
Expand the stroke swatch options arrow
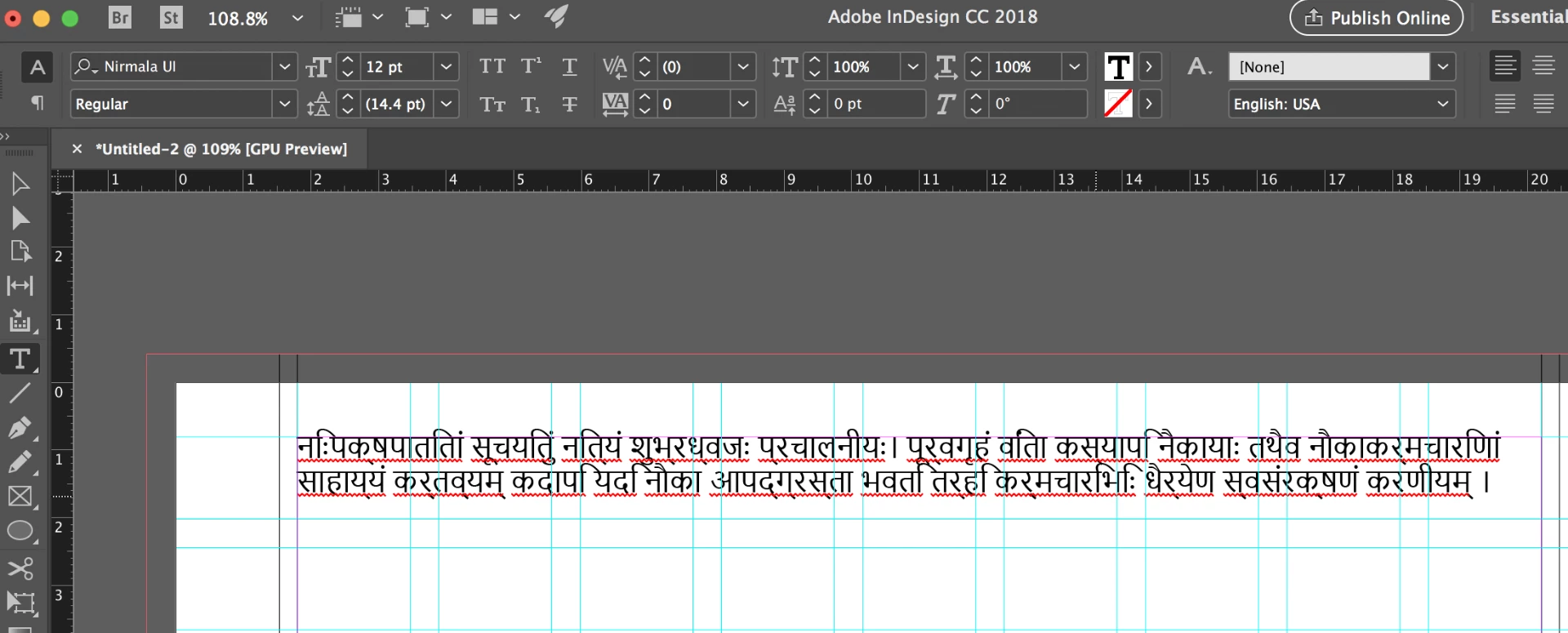pyautogui.click(x=1149, y=104)
